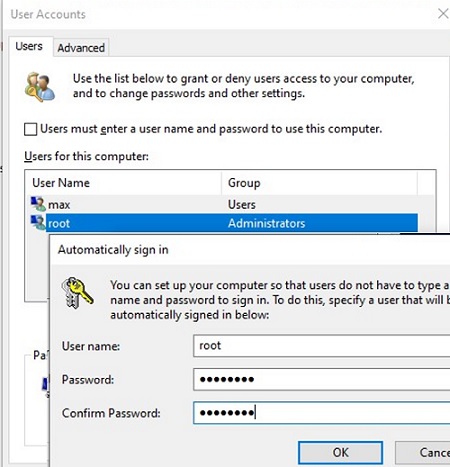Viewport: 450px width, 467px height.
Task: Click the max user account icon
Action: coord(38,204)
